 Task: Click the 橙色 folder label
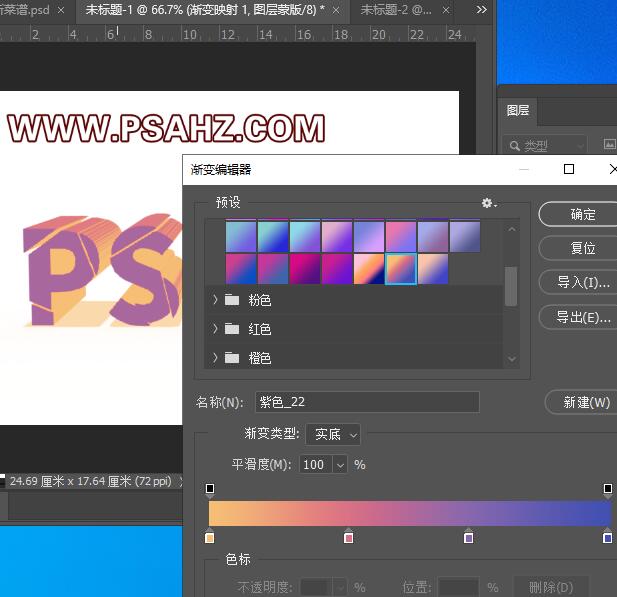pyautogui.click(x=260, y=358)
